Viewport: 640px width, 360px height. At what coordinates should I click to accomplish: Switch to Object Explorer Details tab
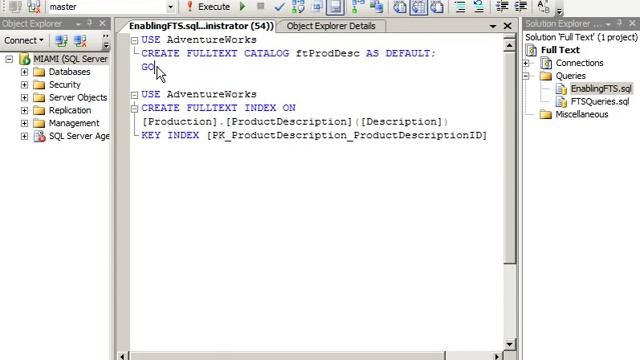coord(331,26)
